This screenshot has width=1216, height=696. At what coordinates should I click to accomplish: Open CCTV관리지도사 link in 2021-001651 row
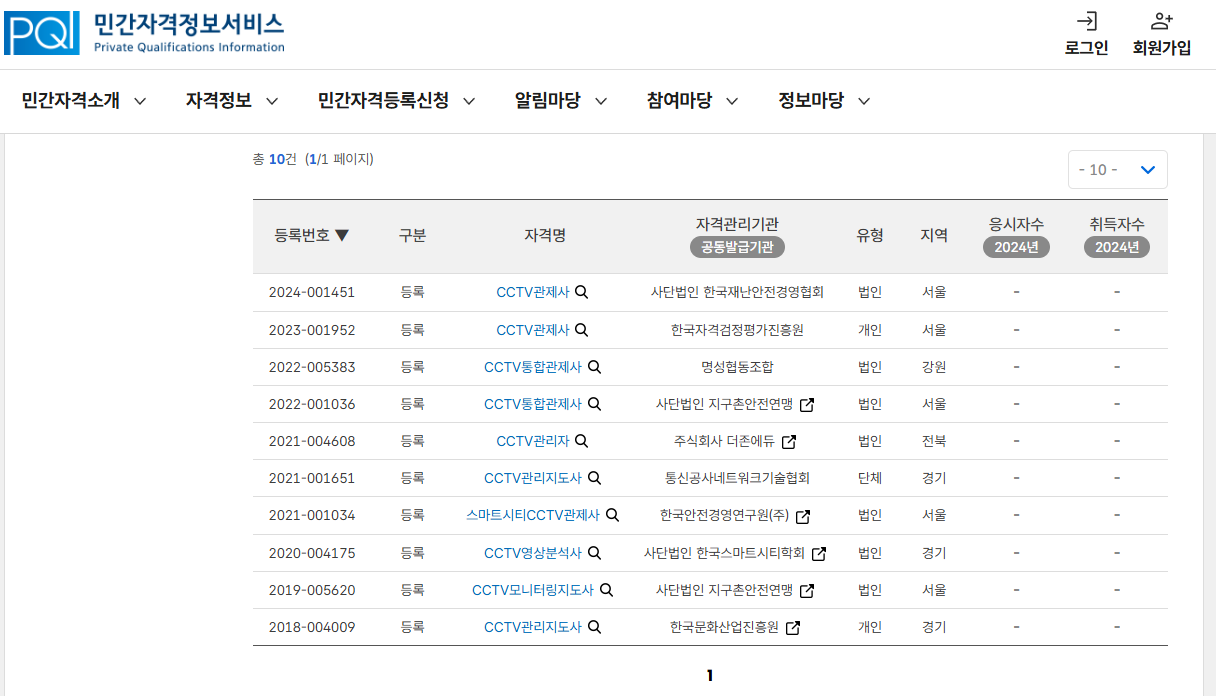[532, 478]
